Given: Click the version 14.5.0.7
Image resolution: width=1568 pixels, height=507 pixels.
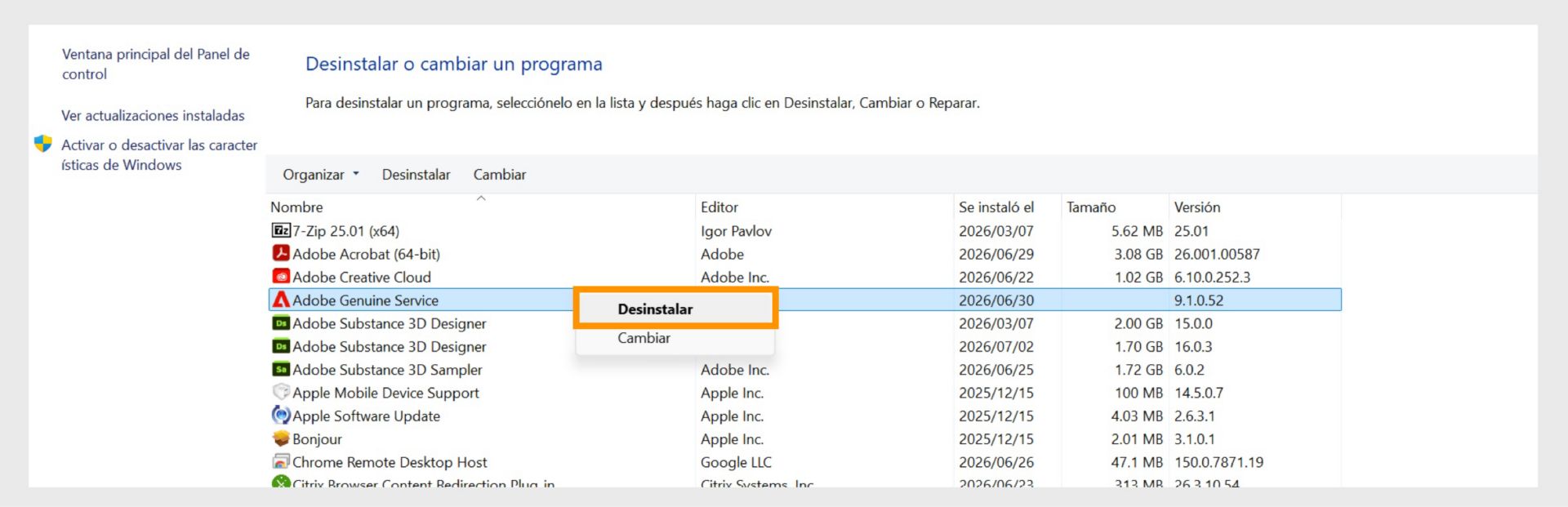Looking at the screenshot, I should (x=1199, y=392).
